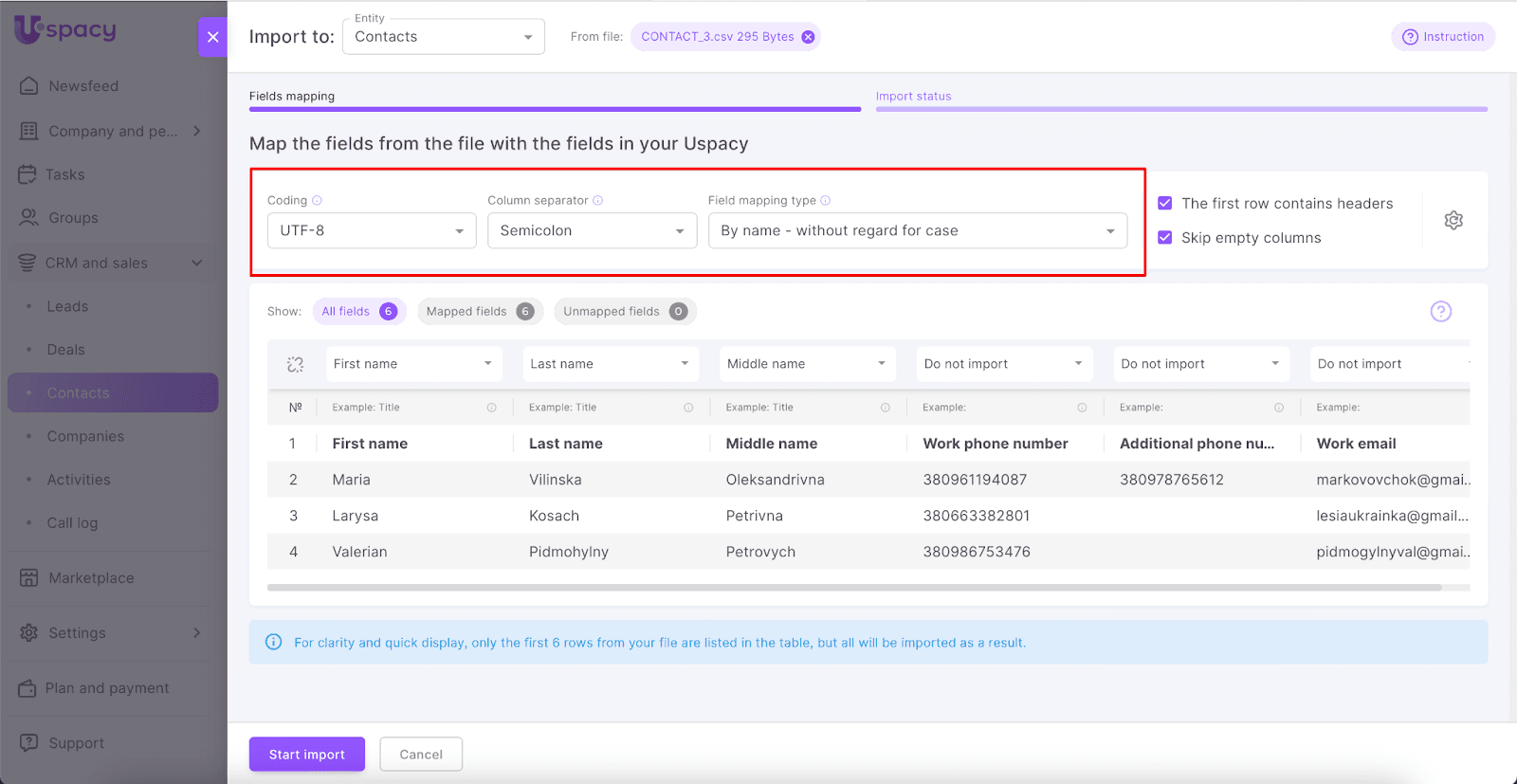Open the Entity Contacts dropdown
The width and height of the screenshot is (1517, 784).
(x=443, y=37)
